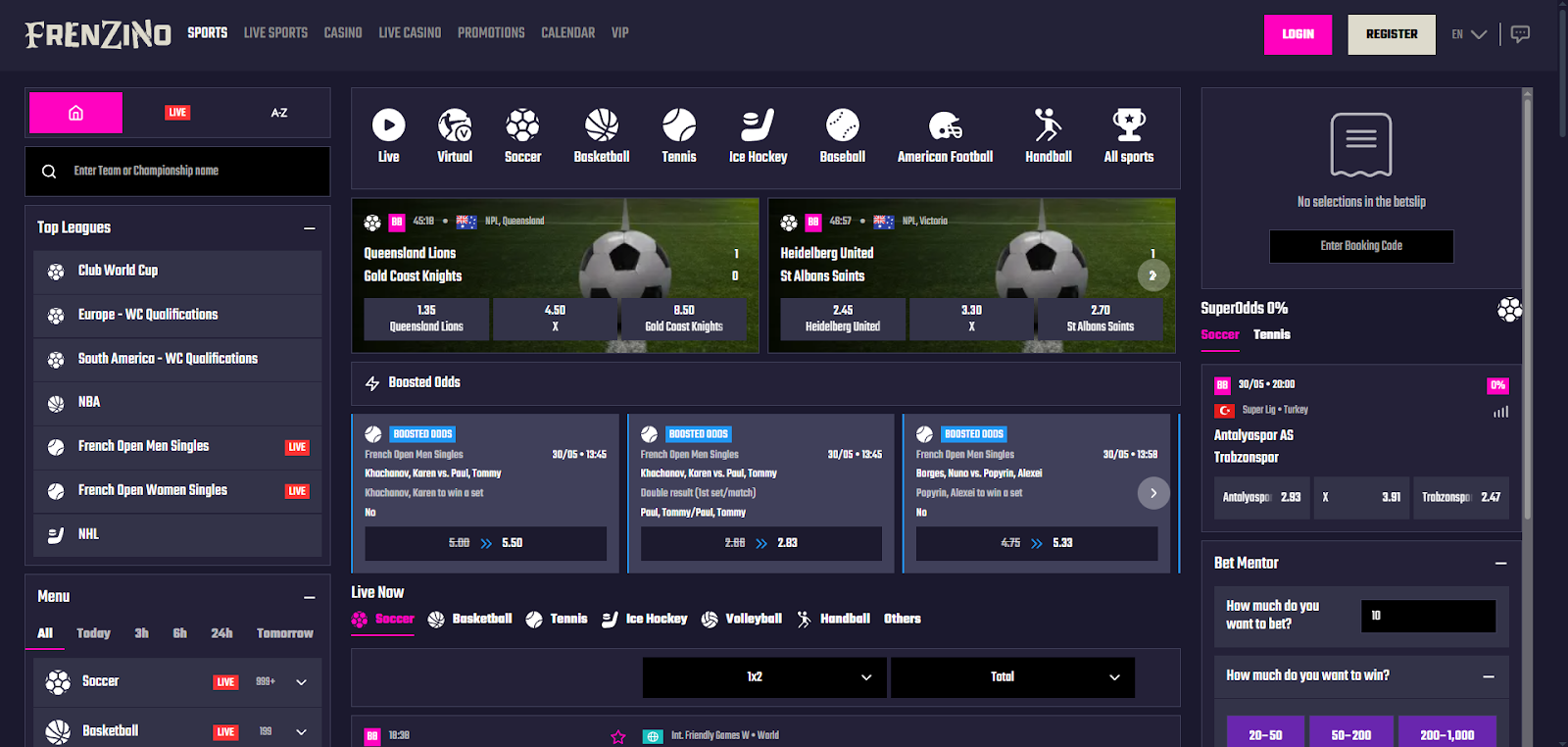Click the SuperOdds soccer ball icon

(x=1509, y=310)
